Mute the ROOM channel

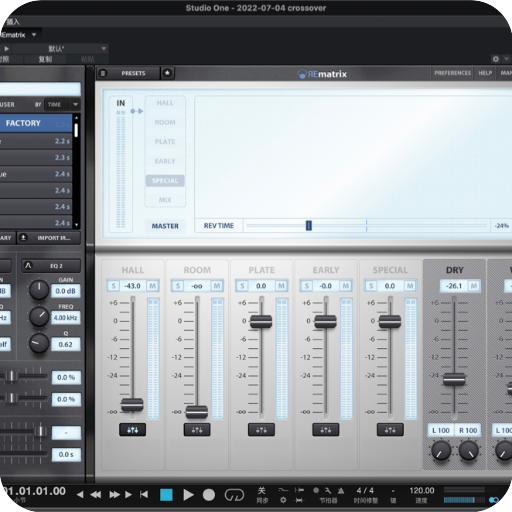point(217,286)
